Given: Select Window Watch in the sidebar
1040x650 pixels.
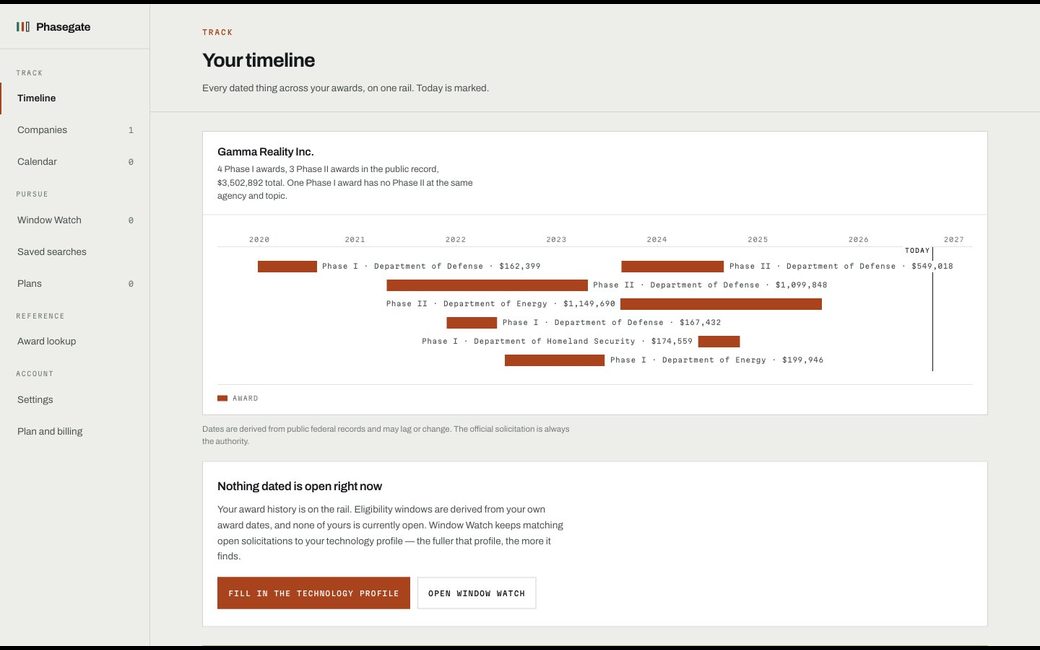Looking at the screenshot, I should [75, 220].
